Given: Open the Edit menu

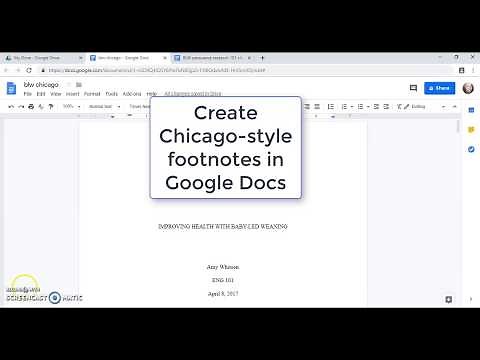Looking at the screenshot, I should coord(41,94).
